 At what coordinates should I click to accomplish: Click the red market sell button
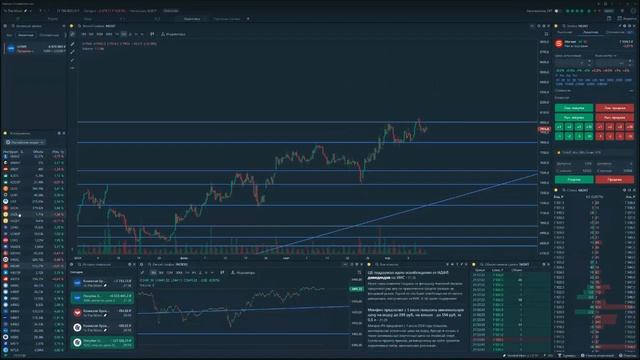614,118
